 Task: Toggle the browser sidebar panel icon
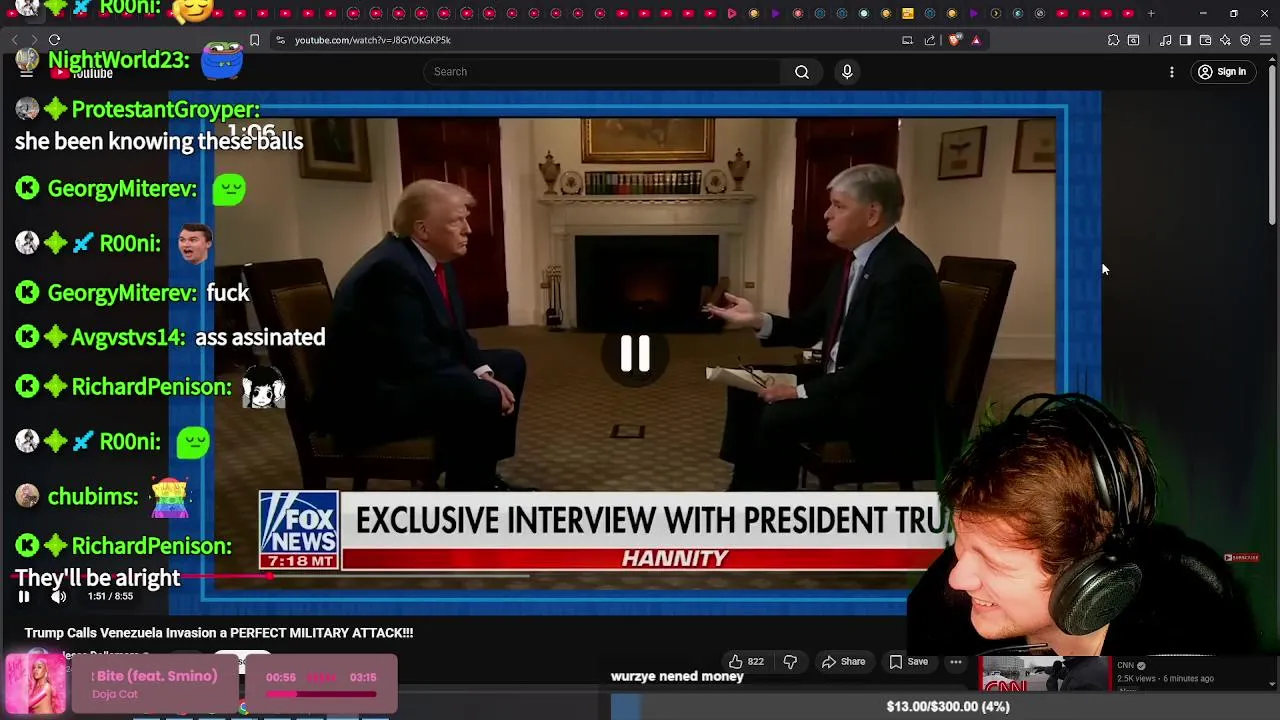tap(1185, 40)
